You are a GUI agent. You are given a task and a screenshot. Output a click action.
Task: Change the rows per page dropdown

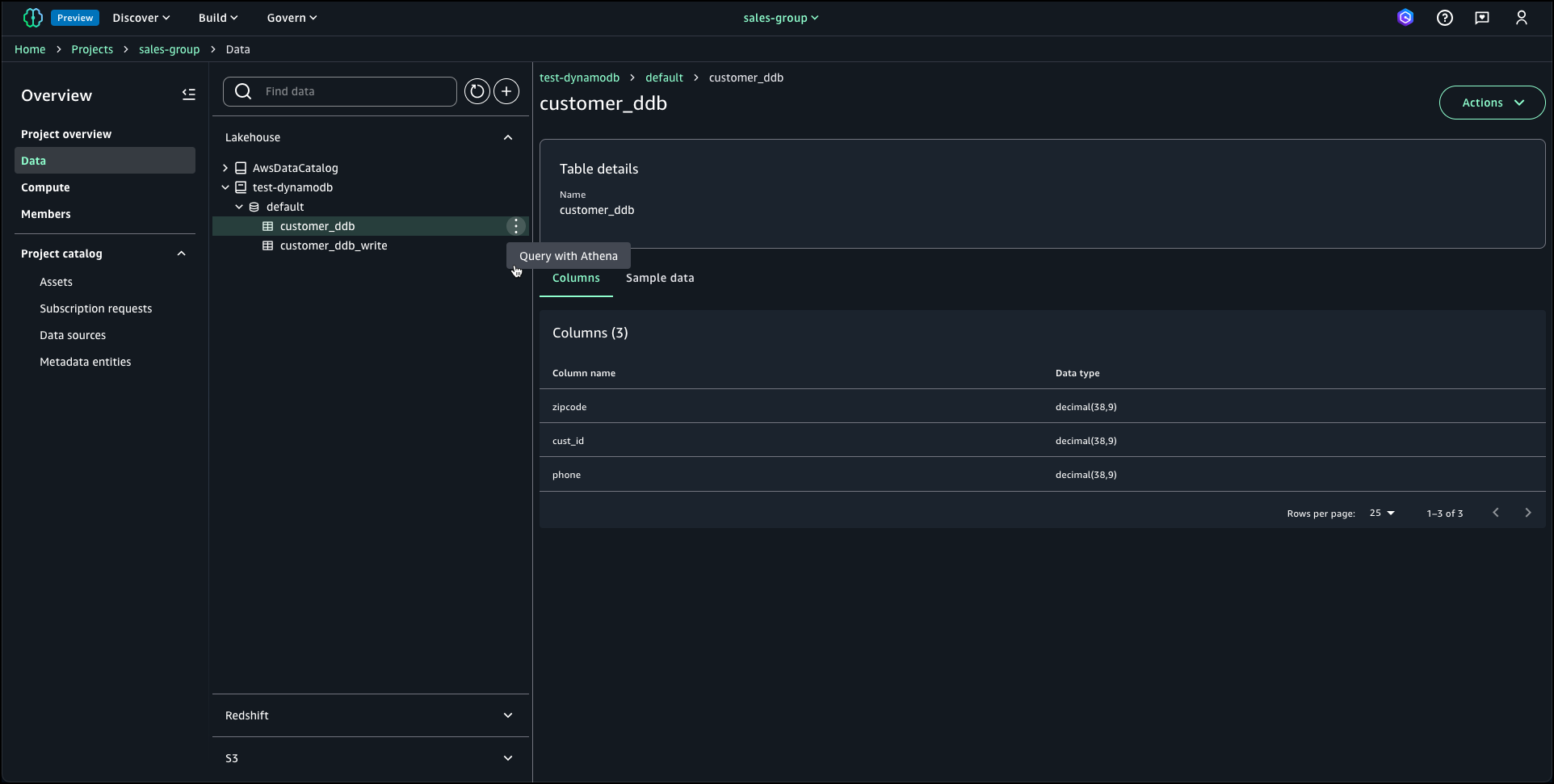pos(1382,513)
